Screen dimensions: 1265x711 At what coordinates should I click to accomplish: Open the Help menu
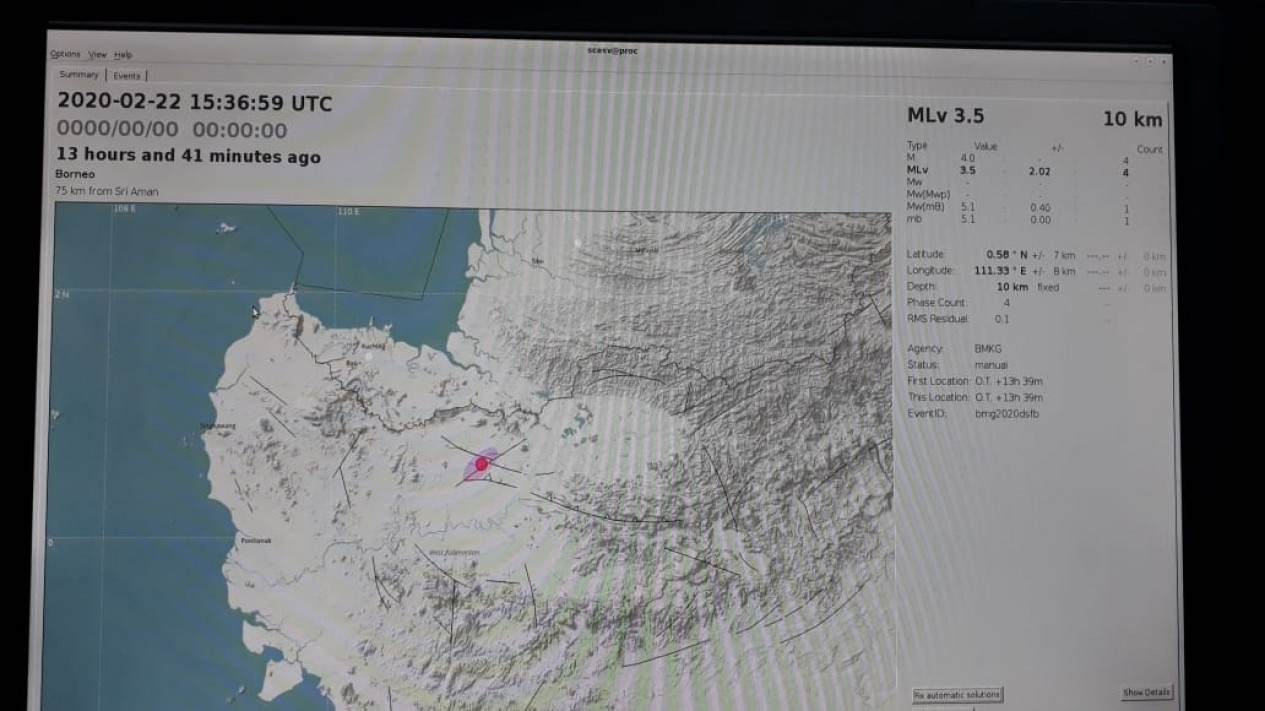coord(123,55)
